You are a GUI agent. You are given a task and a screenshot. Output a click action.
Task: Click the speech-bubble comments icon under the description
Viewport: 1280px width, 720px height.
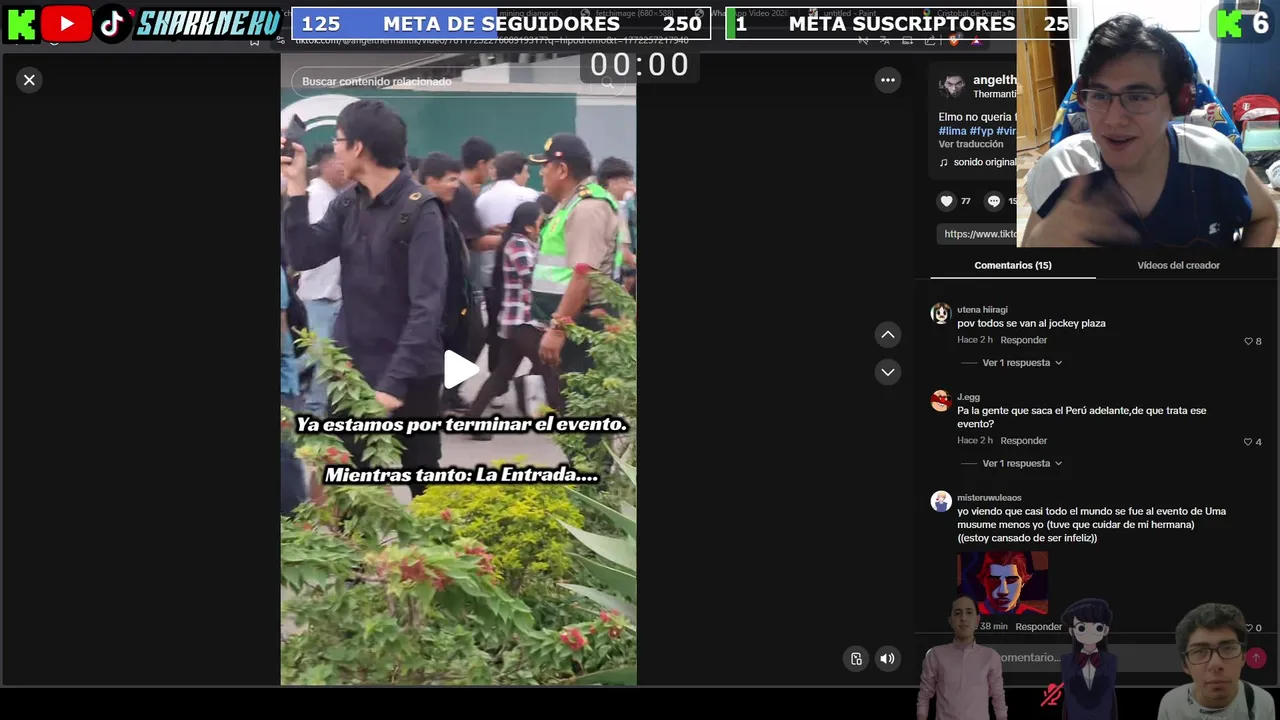click(x=993, y=201)
